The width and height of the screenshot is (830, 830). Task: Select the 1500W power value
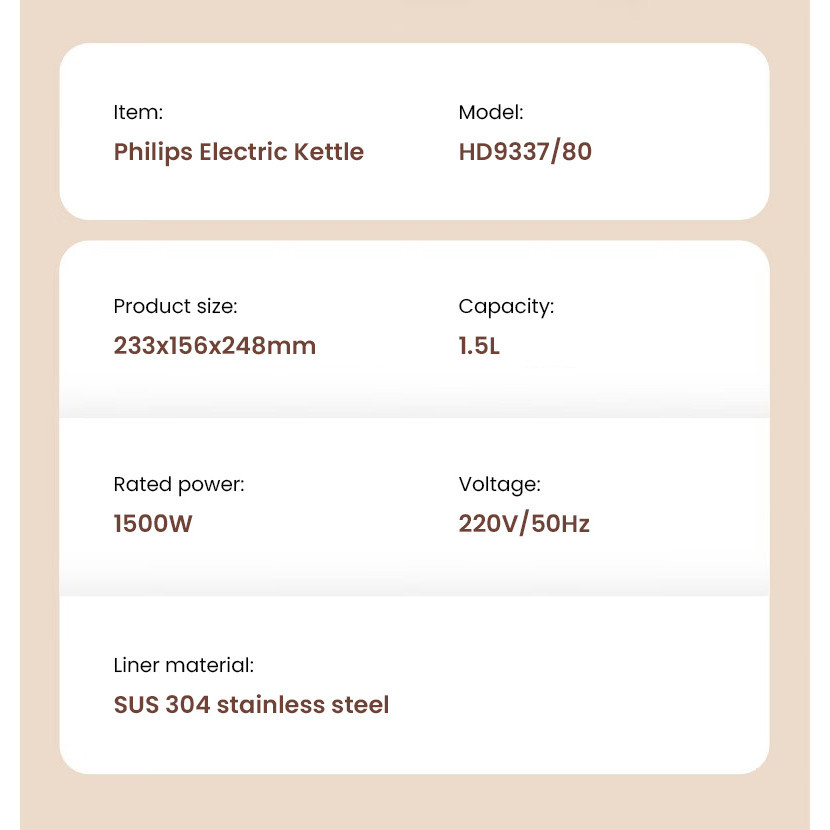[153, 524]
